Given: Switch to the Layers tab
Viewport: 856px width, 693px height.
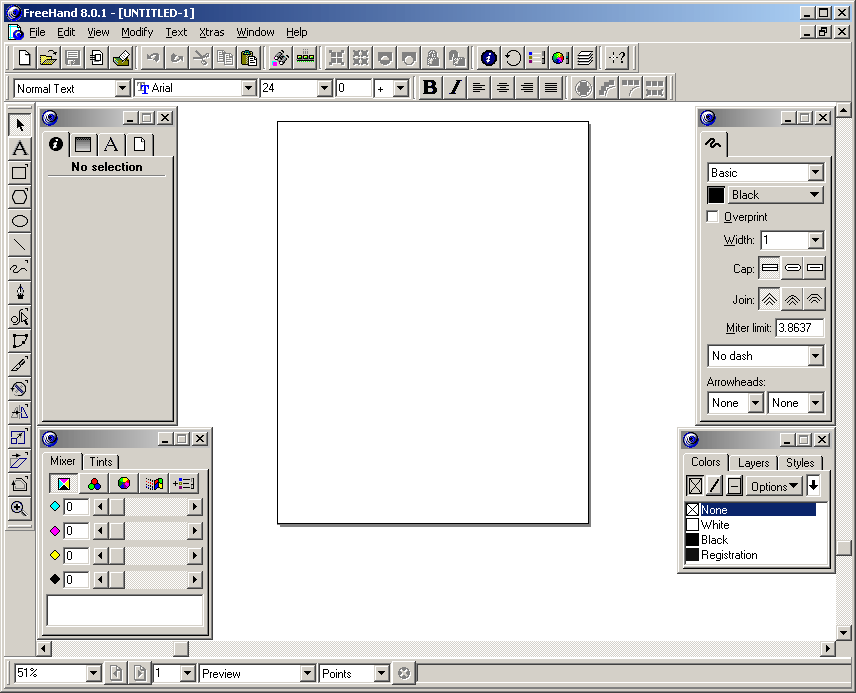Looking at the screenshot, I should (x=753, y=463).
